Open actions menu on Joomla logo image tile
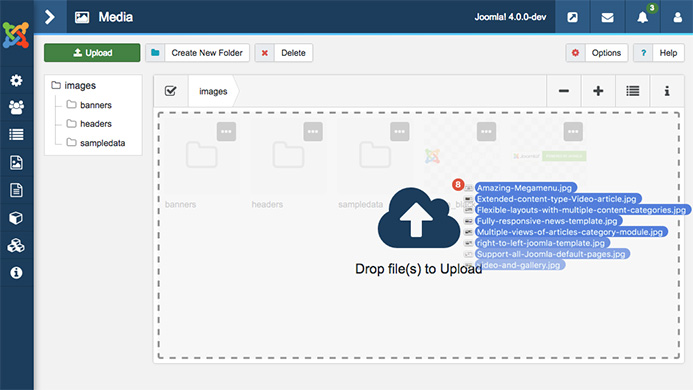 486,131
